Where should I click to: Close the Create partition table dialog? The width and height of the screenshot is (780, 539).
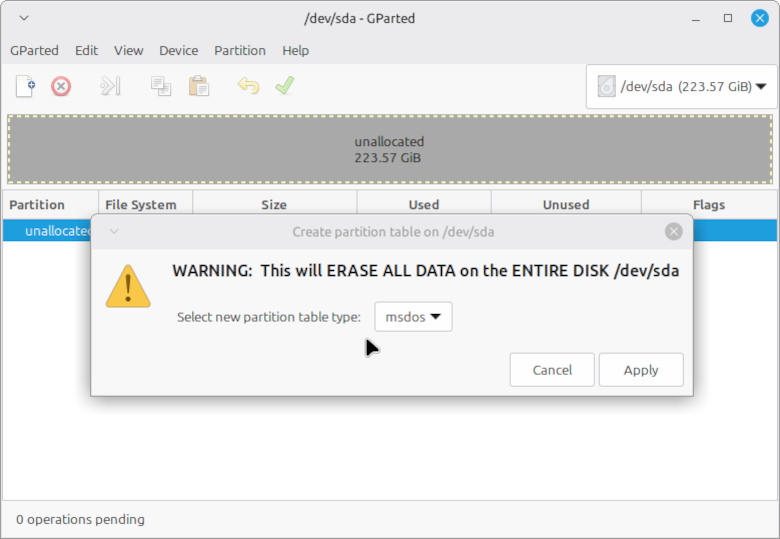674,232
